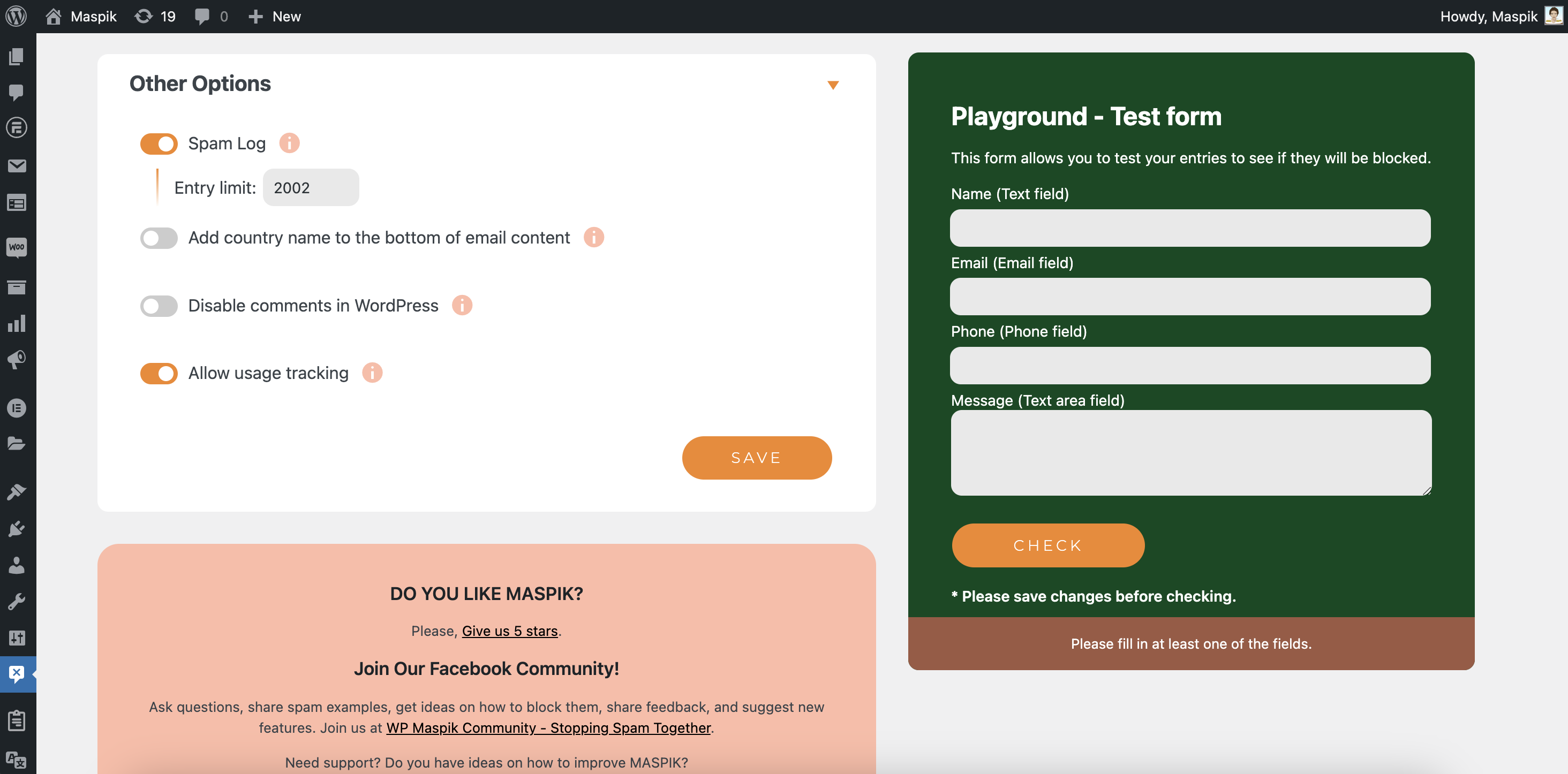Viewport: 1568px width, 774px height.
Task: Open the Elementor sidebar icon
Action: [17, 408]
